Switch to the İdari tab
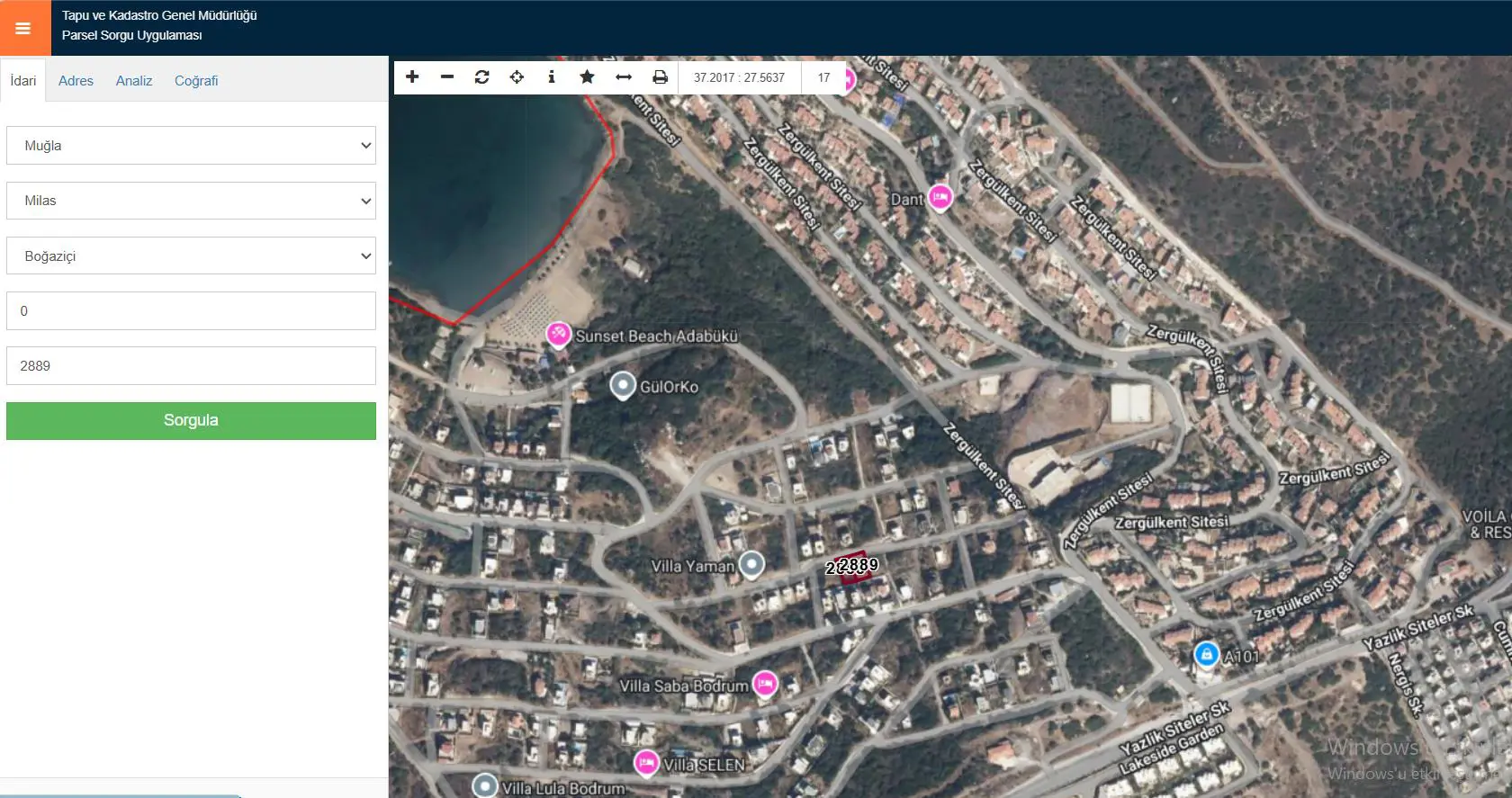This screenshot has width=1512, height=798. pos(23,81)
